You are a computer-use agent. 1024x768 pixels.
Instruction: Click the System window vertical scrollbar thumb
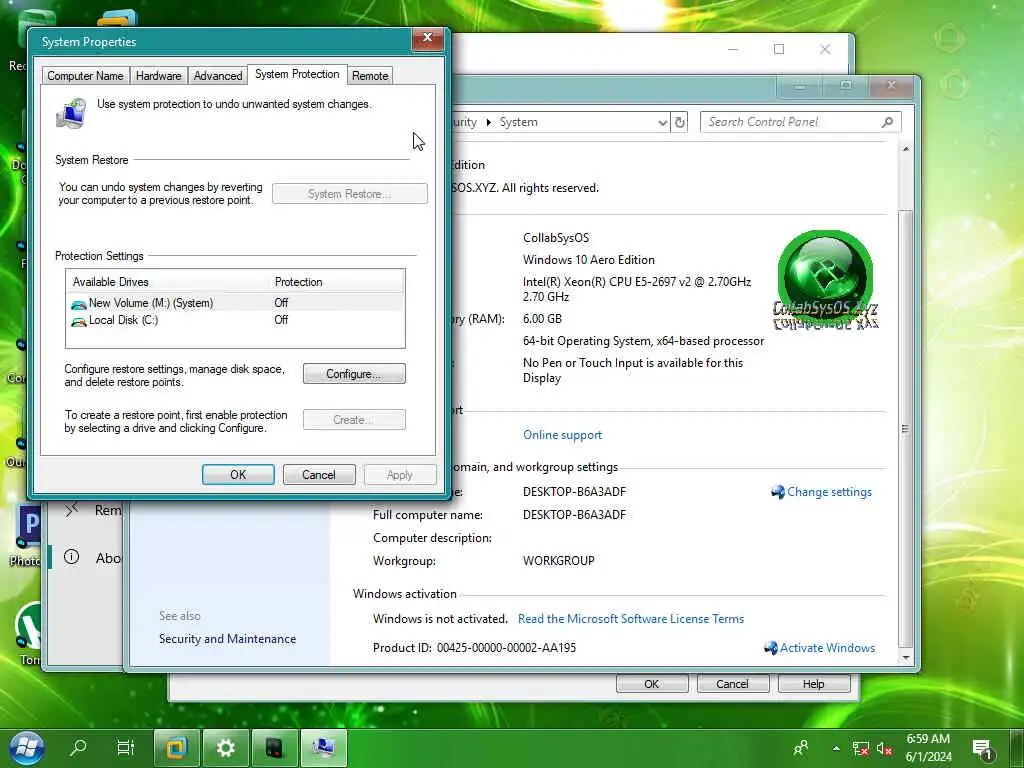pyautogui.click(x=905, y=428)
